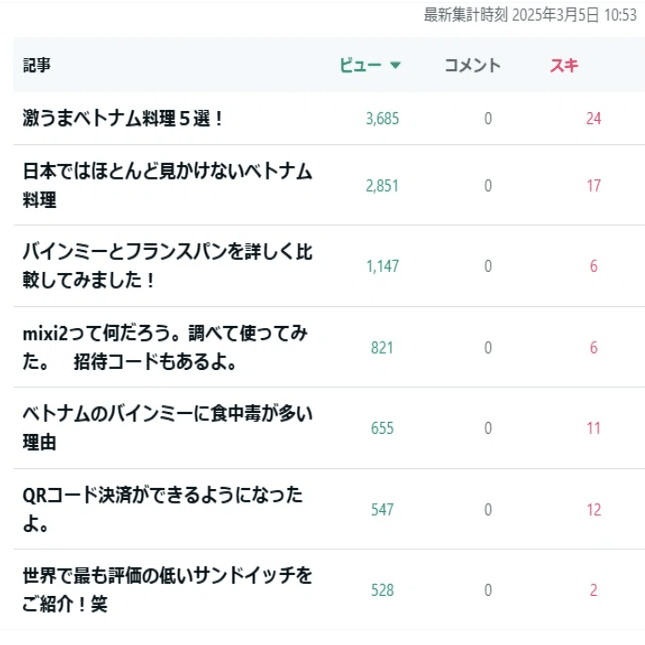This screenshot has width=645, height=645.
Task: Click the sort arrow next to ビュー
Action: coord(395,65)
